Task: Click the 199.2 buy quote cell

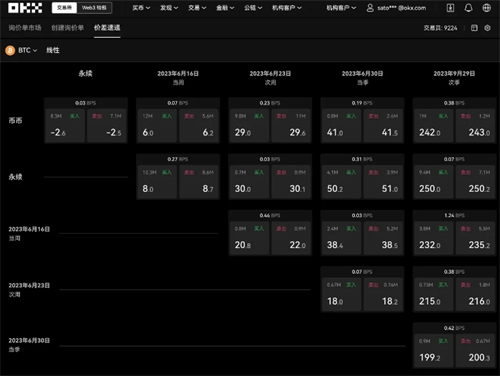Action: coord(433,351)
